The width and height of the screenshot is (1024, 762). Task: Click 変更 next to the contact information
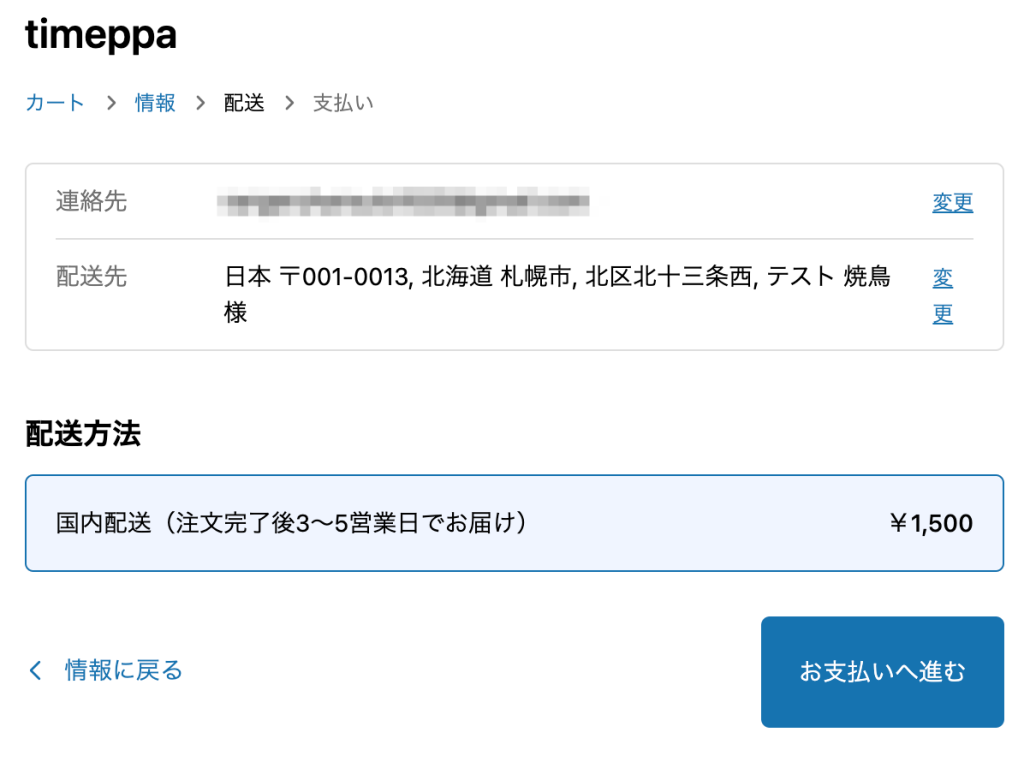pyautogui.click(x=952, y=202)
